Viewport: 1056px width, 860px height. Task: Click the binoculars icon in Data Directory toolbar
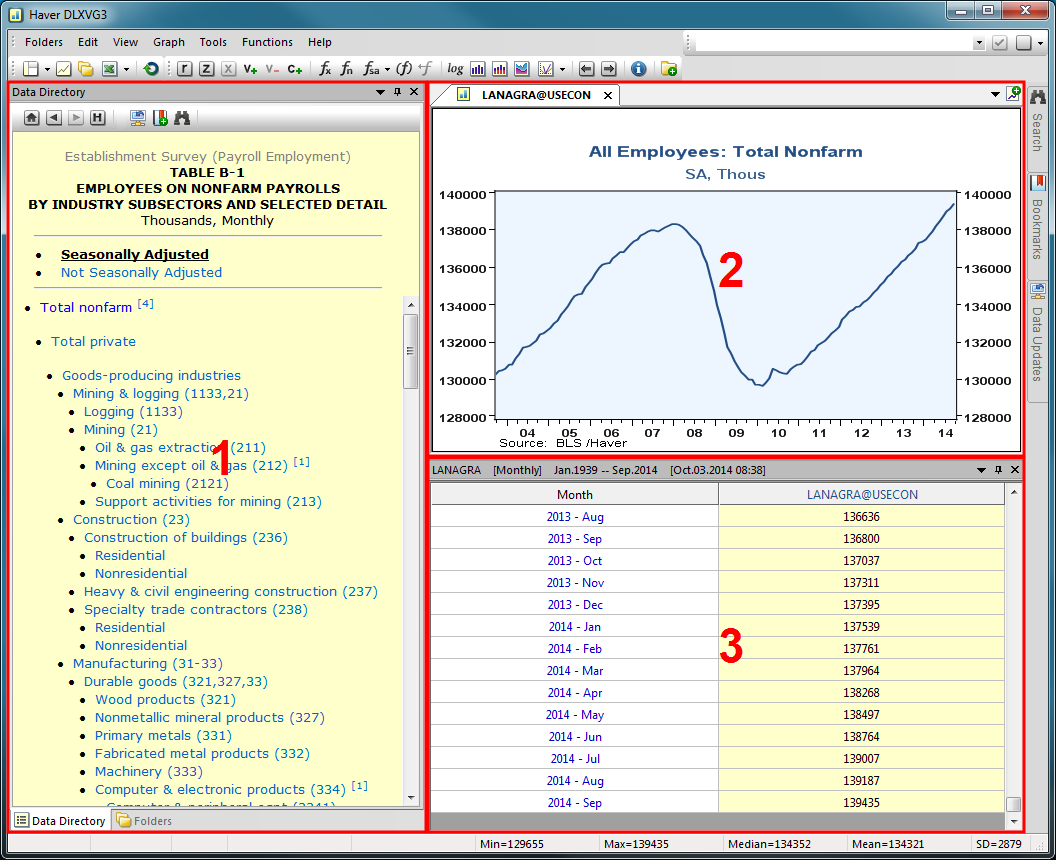click(182, 118)
